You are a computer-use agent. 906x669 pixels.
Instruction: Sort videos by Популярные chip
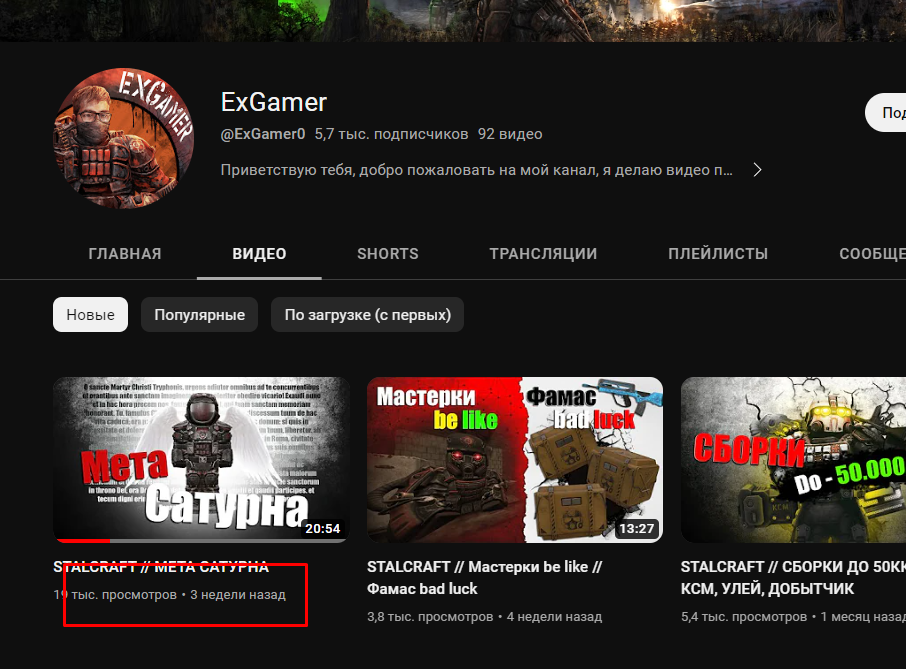(x=199, y=315)
